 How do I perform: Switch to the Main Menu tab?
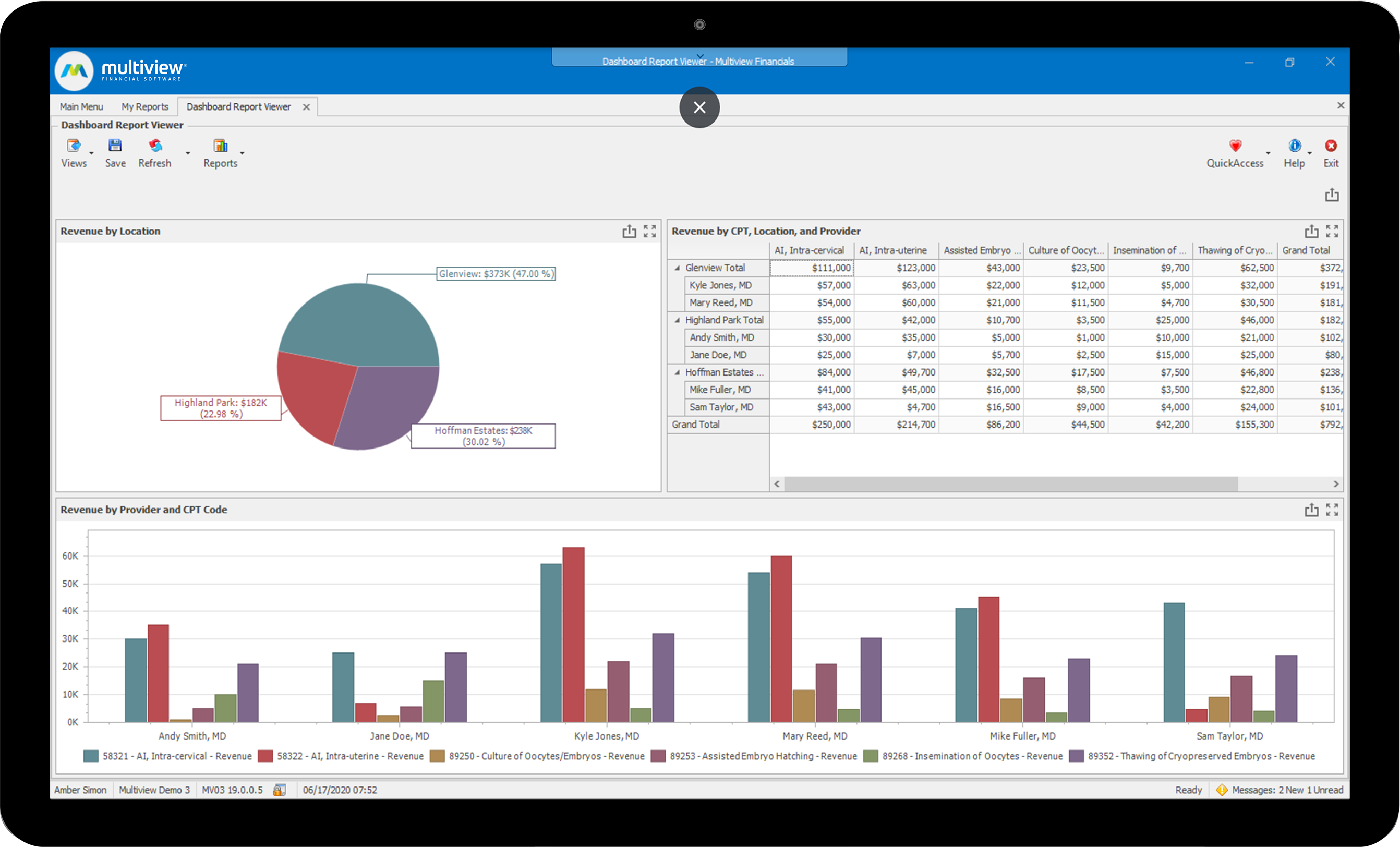coord(81,106)
